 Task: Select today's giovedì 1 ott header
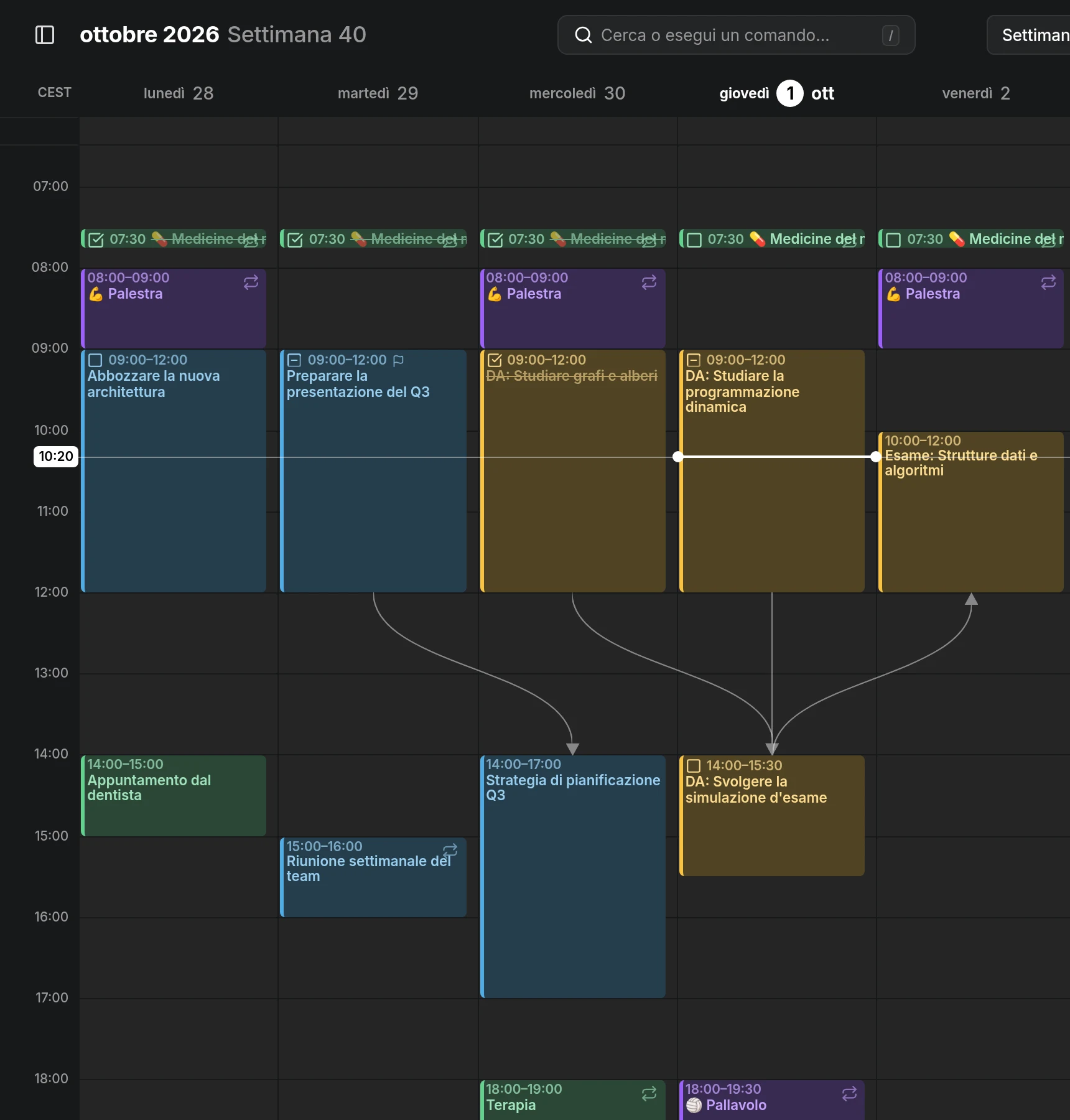776,93
